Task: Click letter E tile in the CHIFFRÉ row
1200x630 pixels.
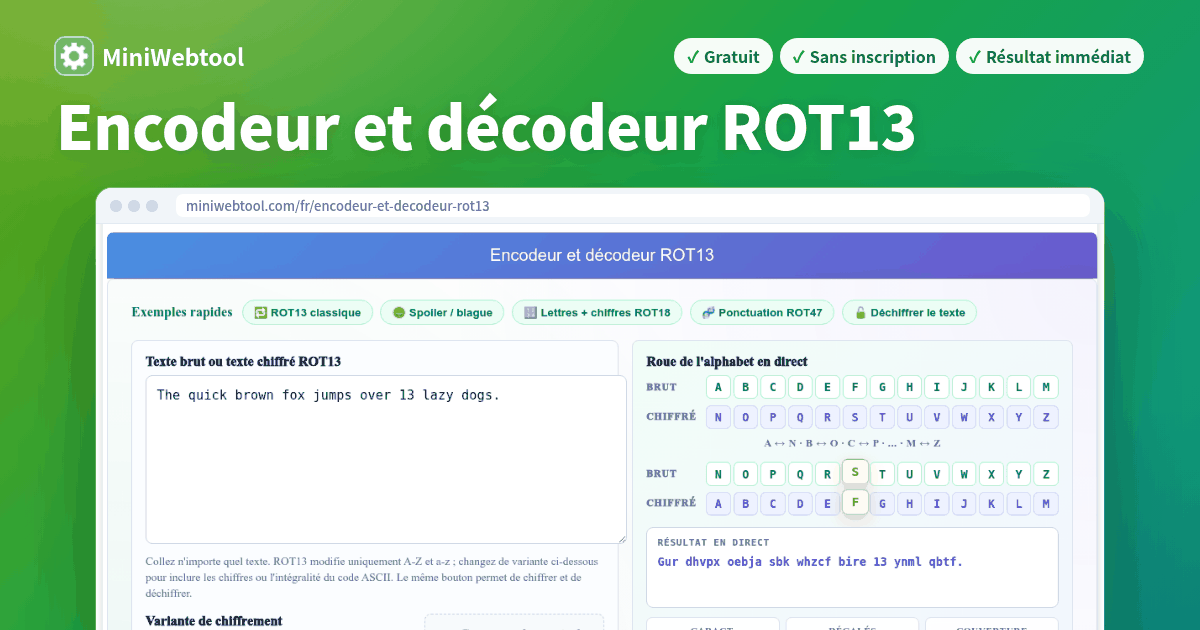Action: point(827,504)
